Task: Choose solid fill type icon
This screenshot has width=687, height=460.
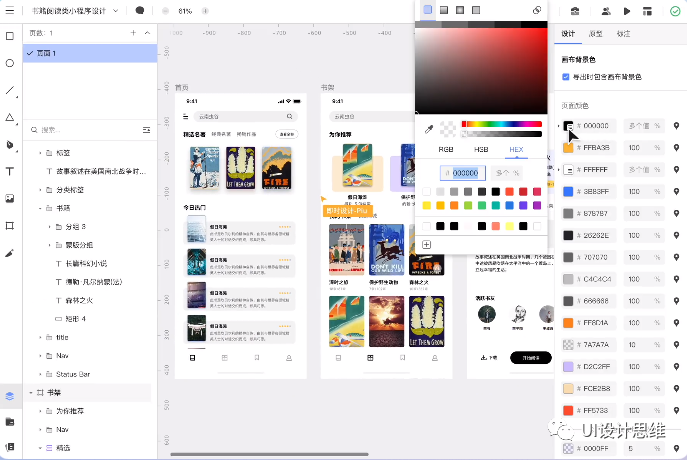Action: pyautogui.click(x=428, y=10)
